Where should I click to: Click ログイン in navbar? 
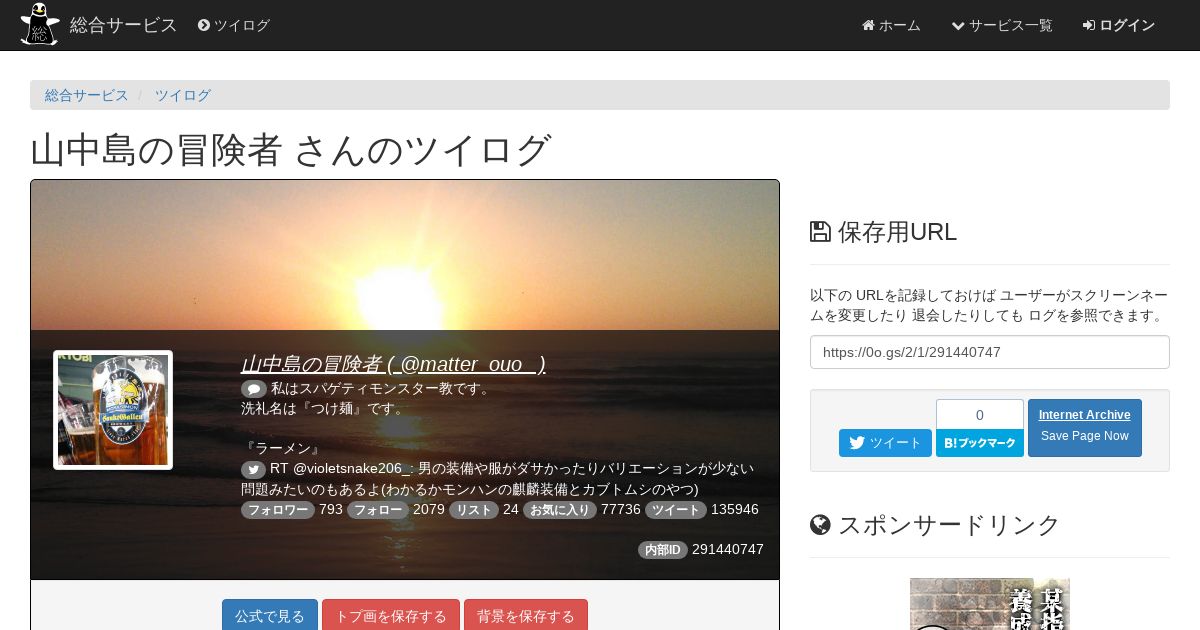[x=1119, y=25]
